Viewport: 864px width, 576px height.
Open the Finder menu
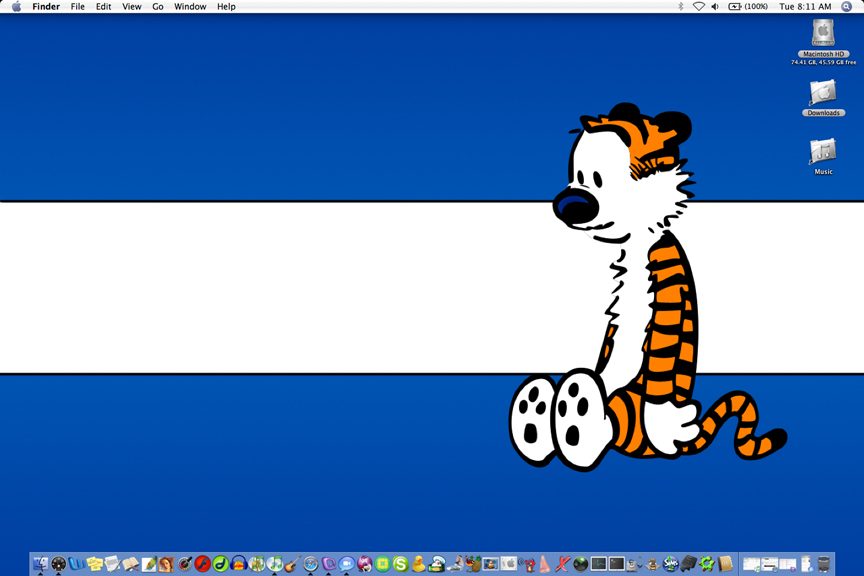point(46,7)
